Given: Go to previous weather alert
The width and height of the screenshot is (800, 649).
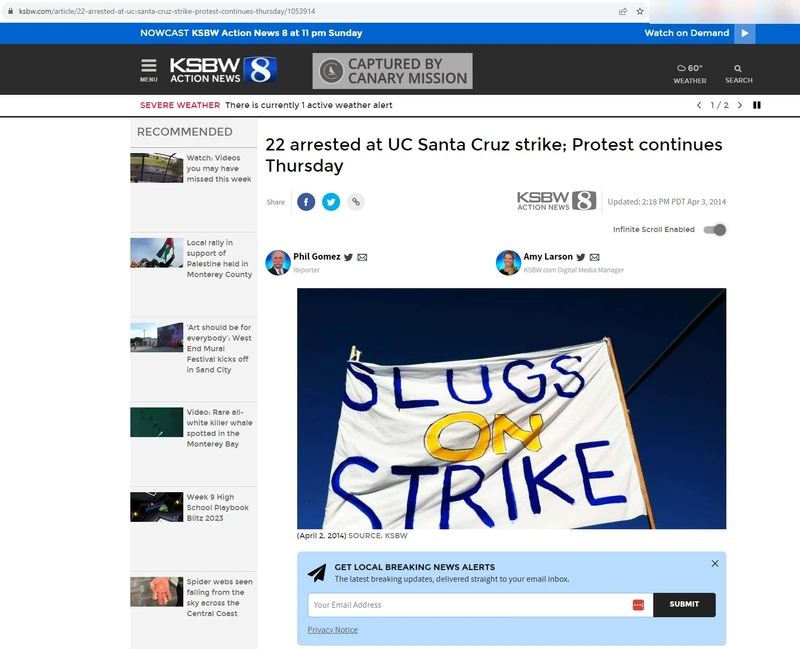Looking at the screenshot, I should 699,105.
